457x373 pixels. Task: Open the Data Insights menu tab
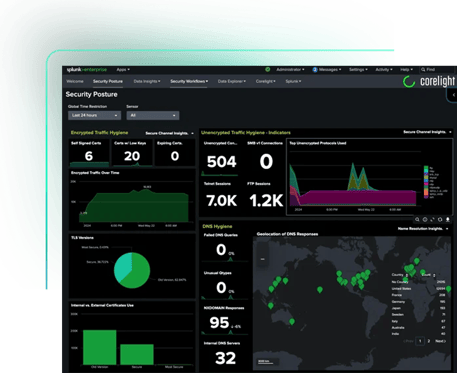147,81
